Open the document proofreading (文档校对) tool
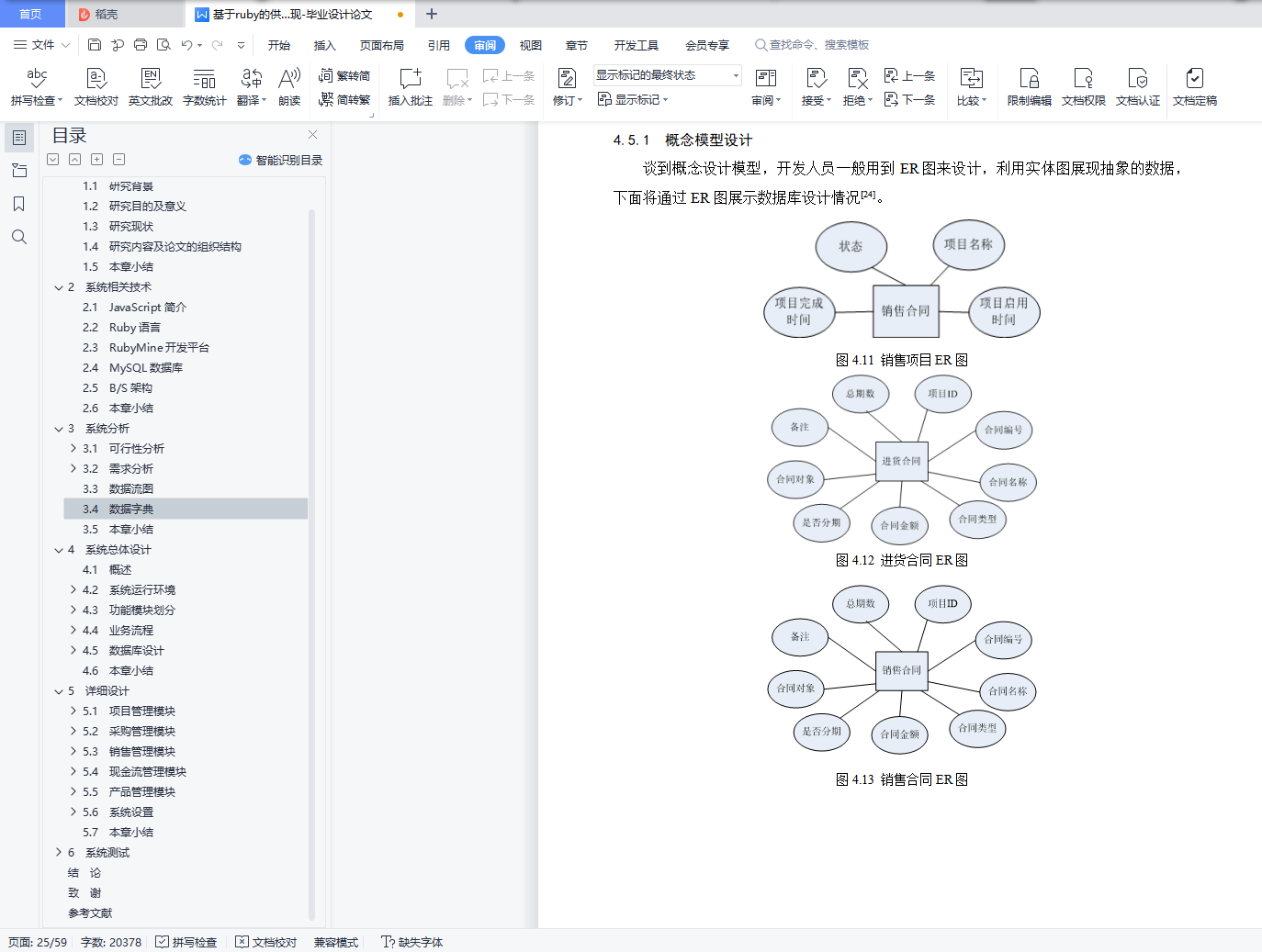This screenshot has width=1262, height=952. coord(96,87)
